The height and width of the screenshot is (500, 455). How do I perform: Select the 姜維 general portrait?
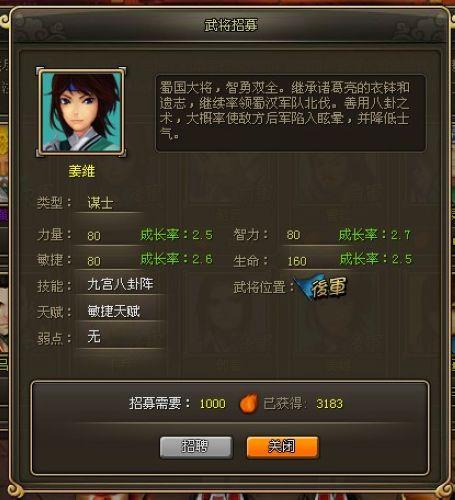tap(81, 112)
